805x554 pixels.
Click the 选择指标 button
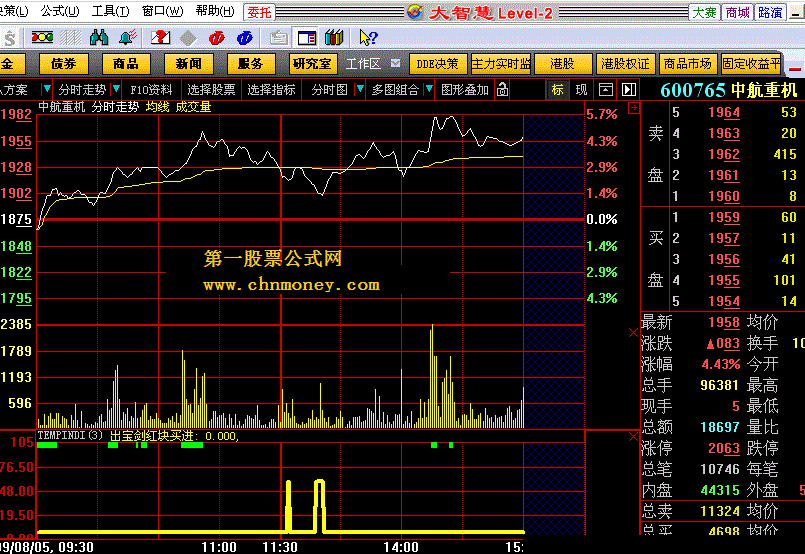272,90
